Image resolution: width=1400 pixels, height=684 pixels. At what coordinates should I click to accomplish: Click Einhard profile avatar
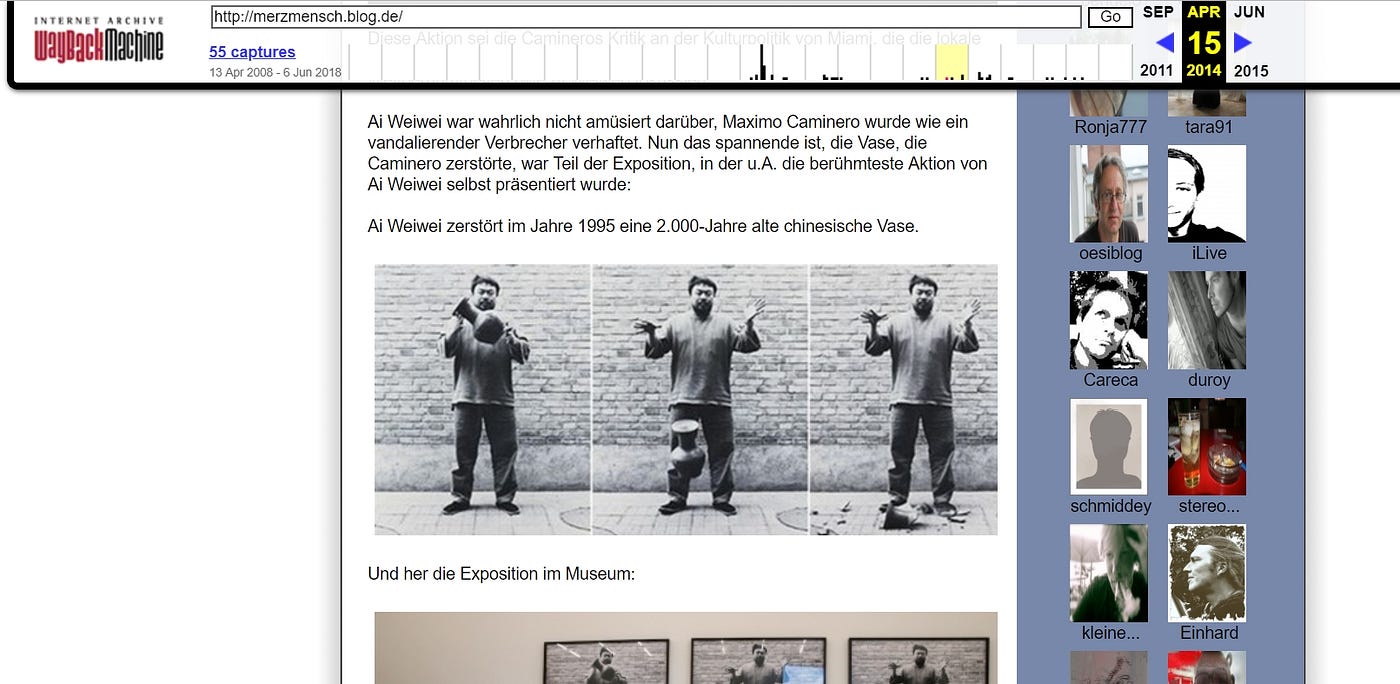point(1207,573)
